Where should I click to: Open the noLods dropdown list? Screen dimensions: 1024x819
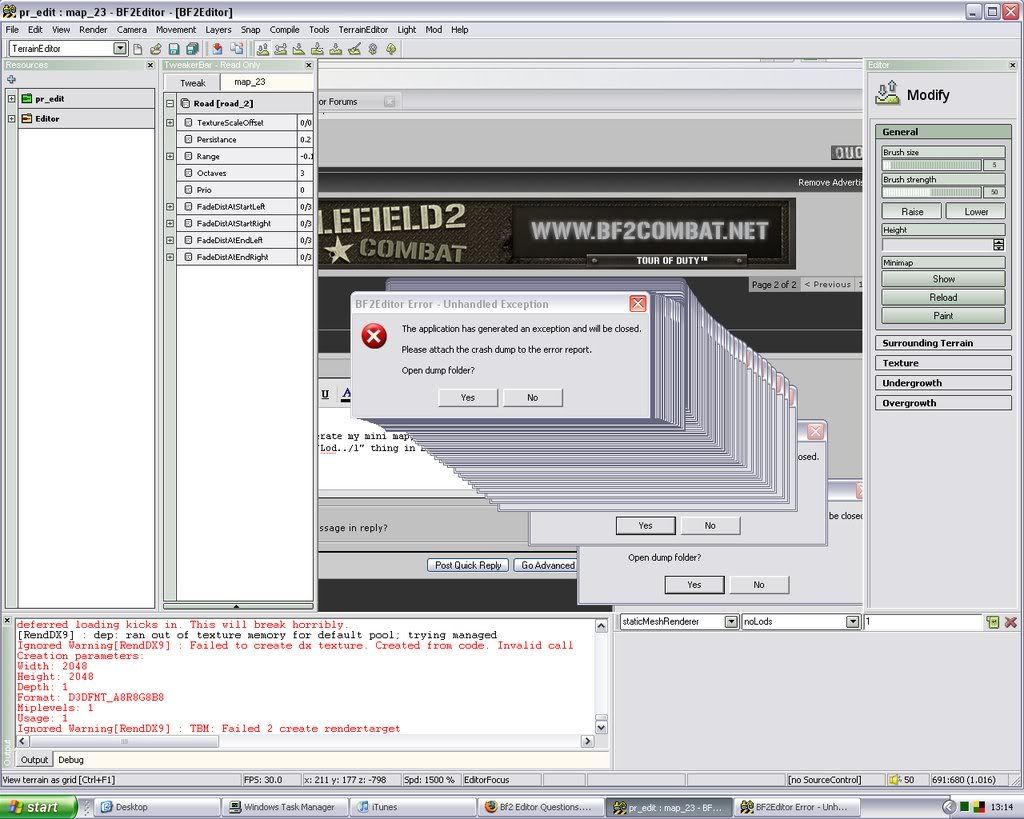(852, 622)
